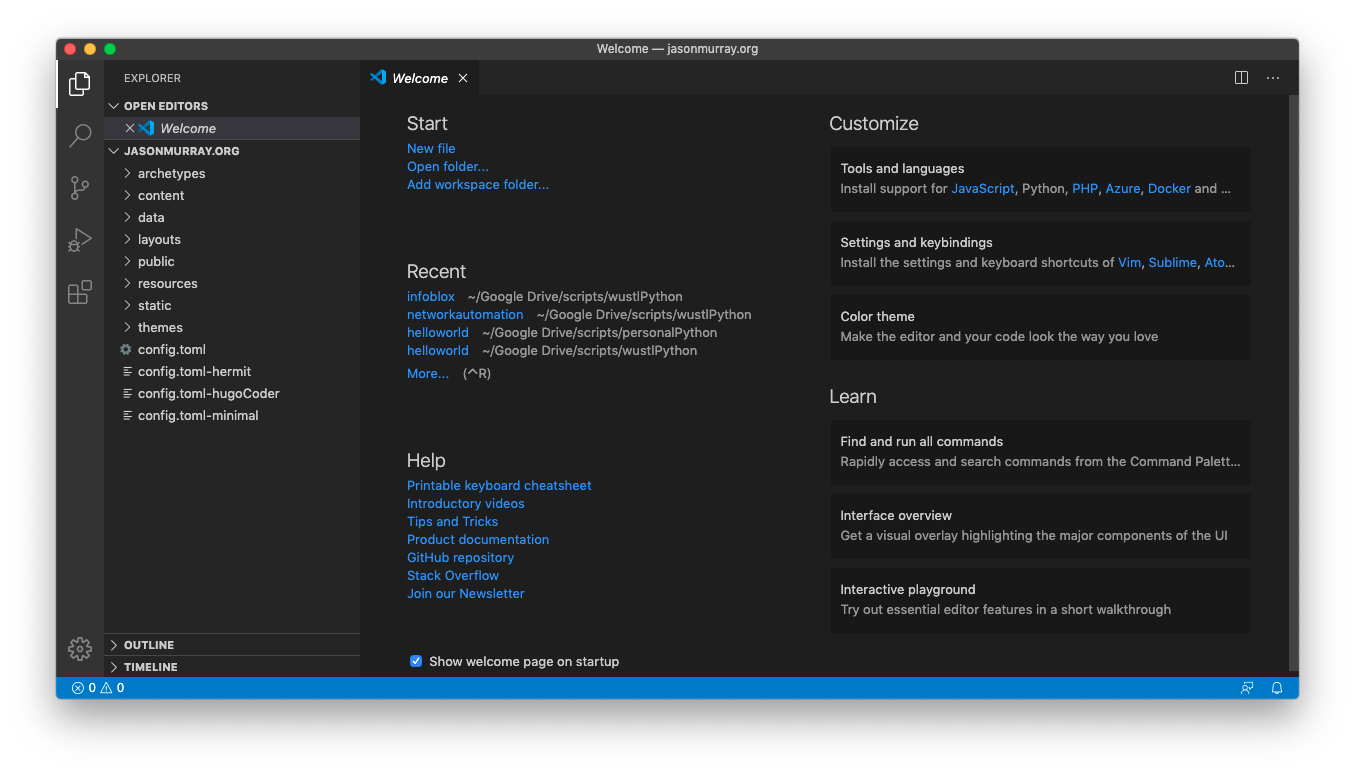The height and width of the screenshot is (773, 1355).
Task: Expand the layouts folder
Action: tap(232, 239)
